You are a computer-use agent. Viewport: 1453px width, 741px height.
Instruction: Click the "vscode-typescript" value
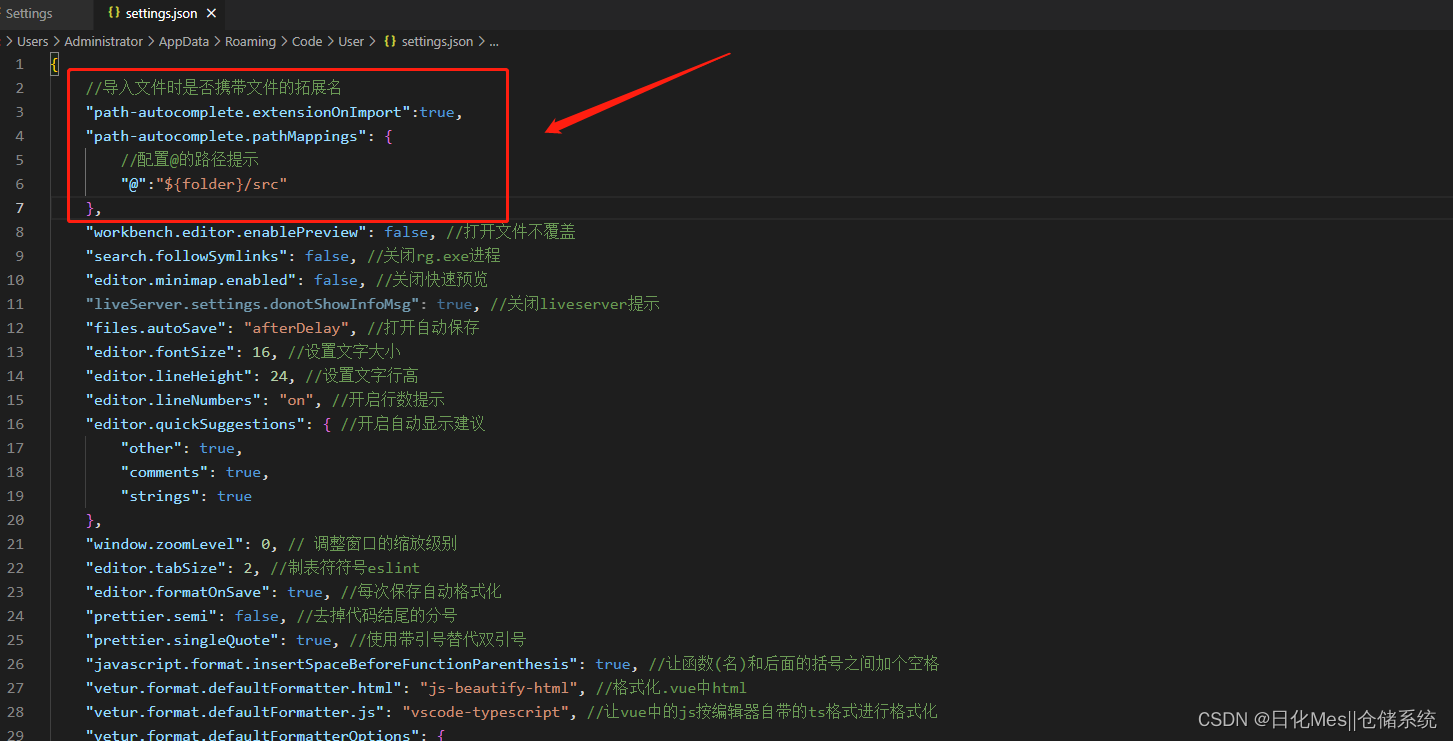click(485, 712)
